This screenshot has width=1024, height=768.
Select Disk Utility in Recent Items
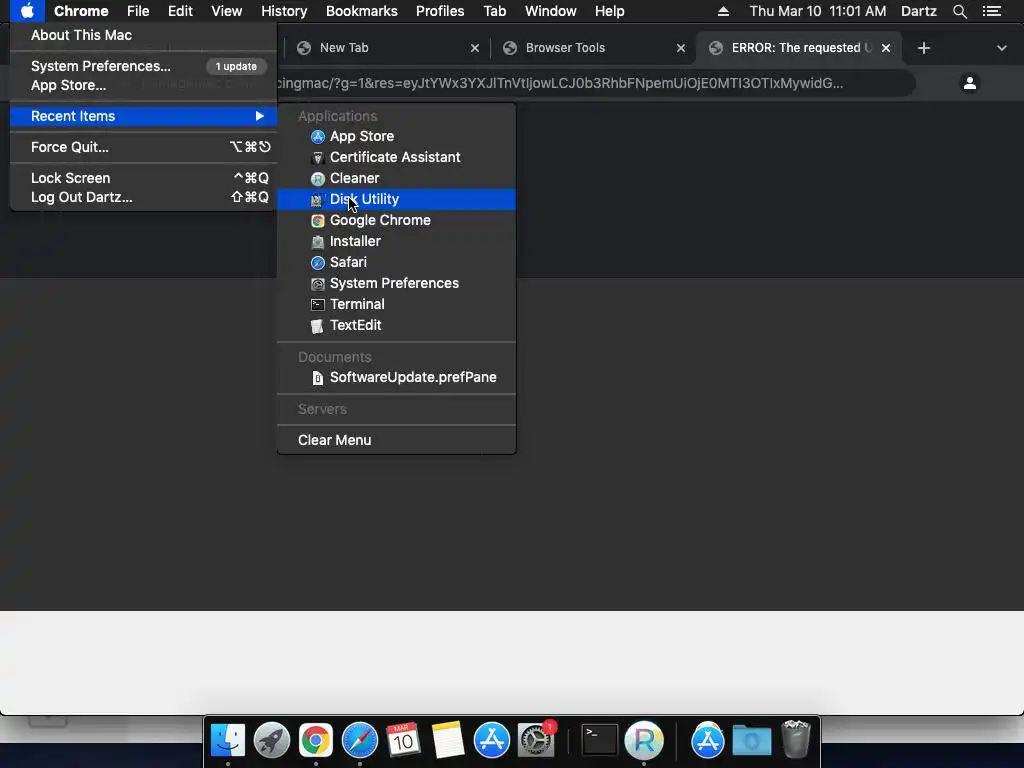[396, 199]
